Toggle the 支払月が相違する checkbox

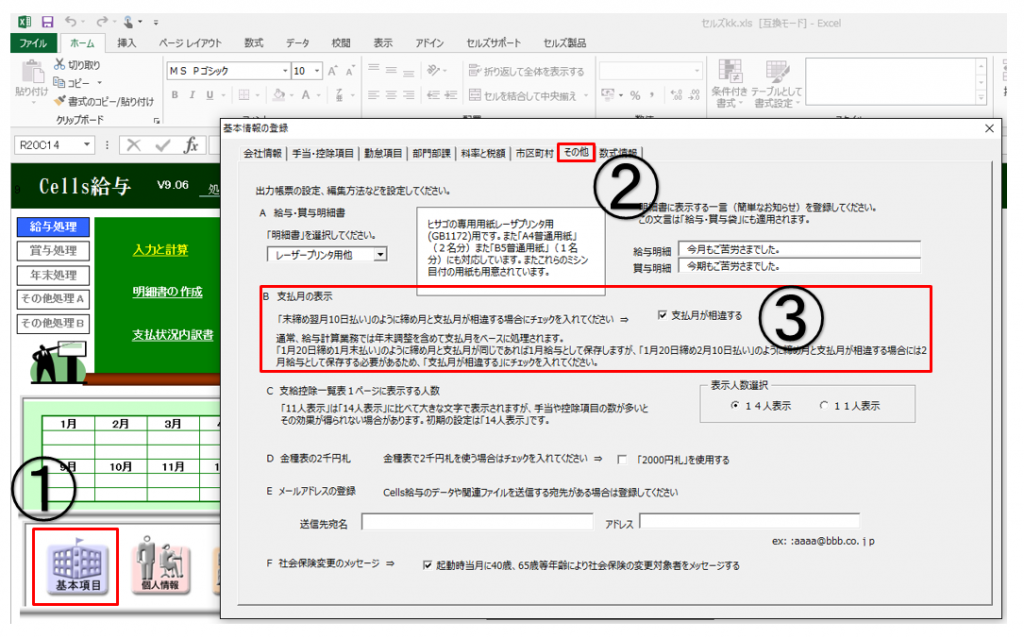click(662, 316)
